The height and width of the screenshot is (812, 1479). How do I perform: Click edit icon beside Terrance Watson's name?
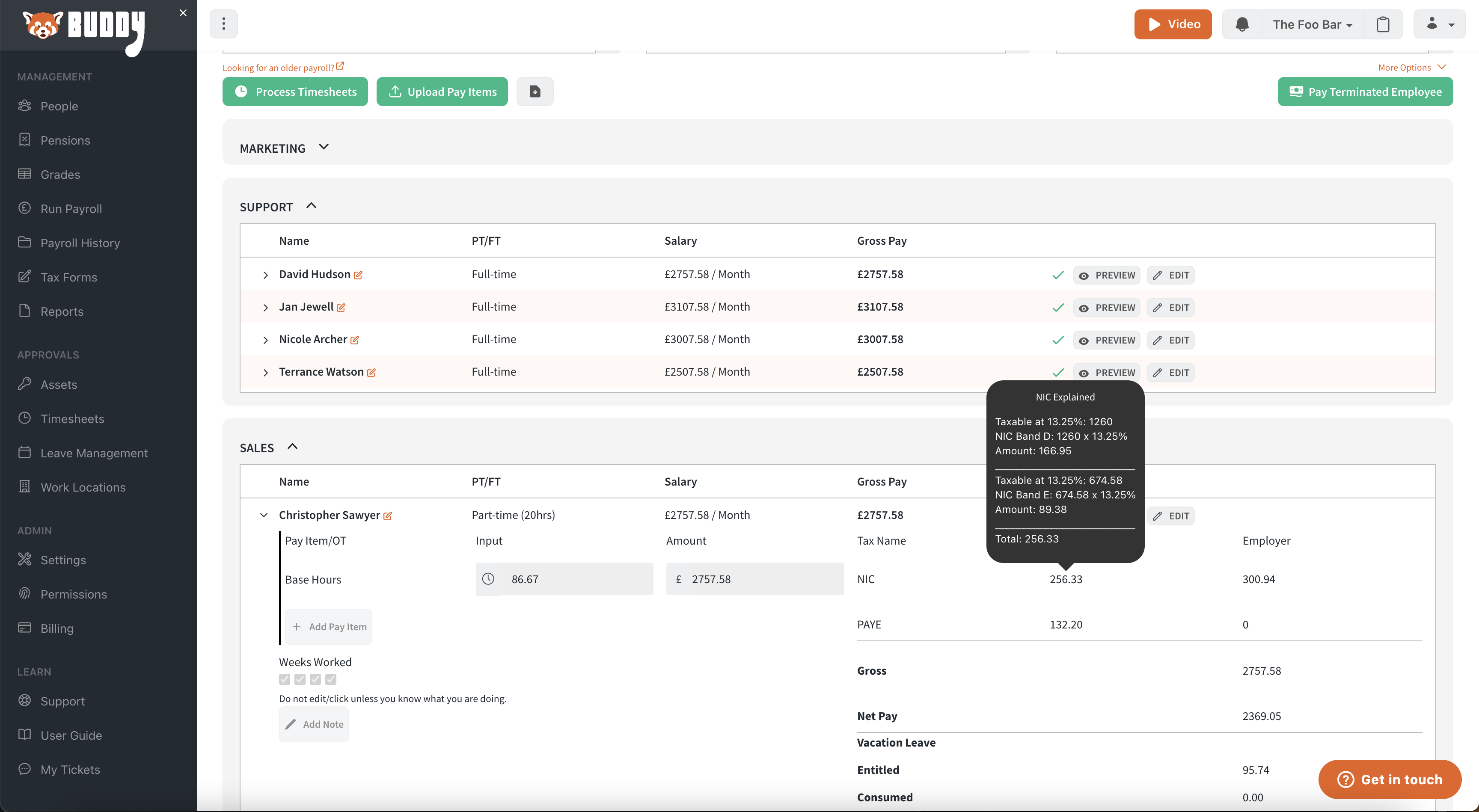(371, 373)
